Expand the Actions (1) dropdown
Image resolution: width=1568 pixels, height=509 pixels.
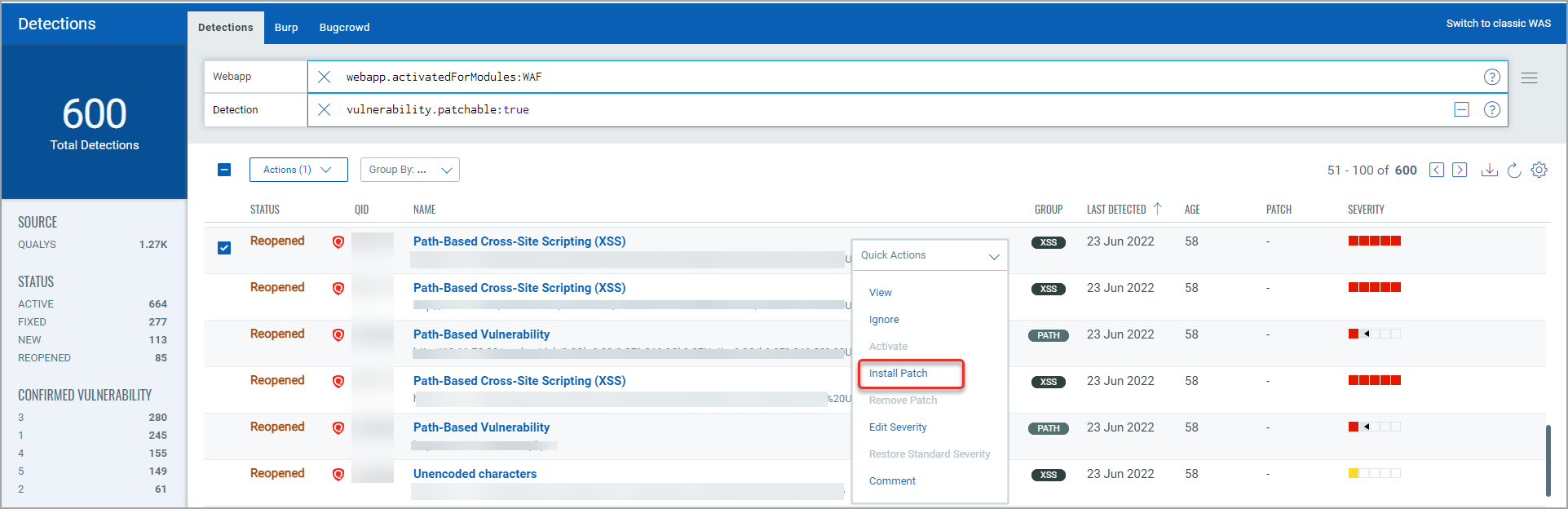click(x=298, y=170)
